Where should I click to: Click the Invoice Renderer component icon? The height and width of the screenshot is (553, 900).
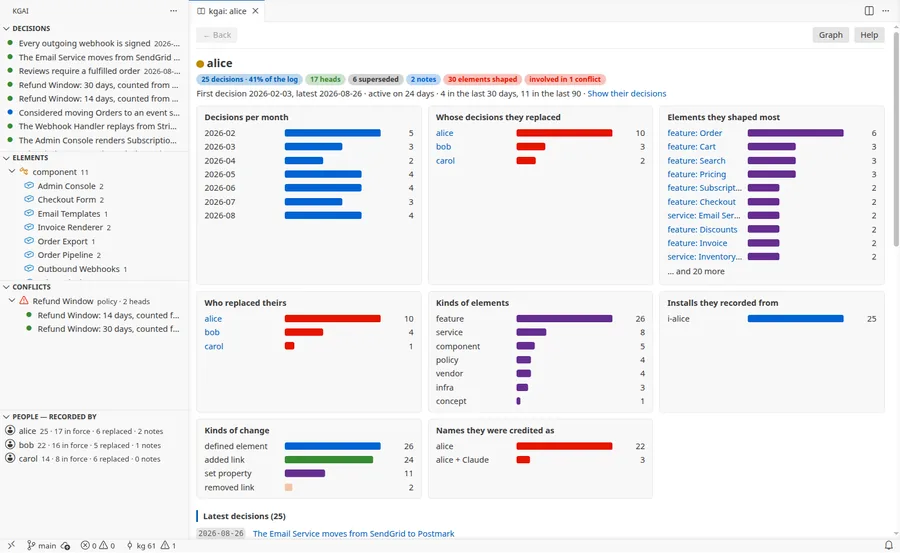[x=29, y=227]
